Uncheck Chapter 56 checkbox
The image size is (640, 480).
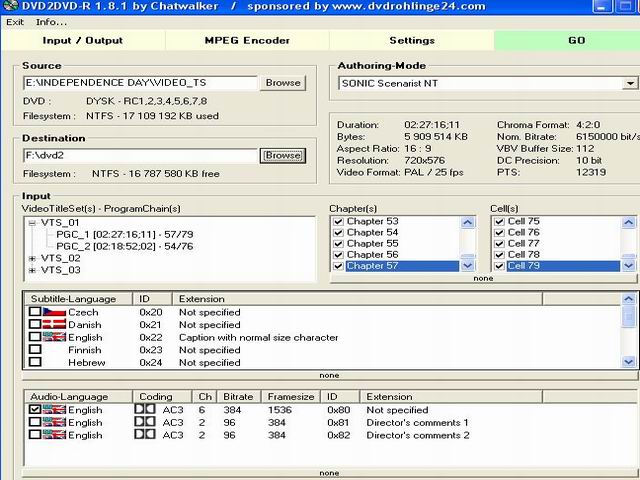click(338, 255)
